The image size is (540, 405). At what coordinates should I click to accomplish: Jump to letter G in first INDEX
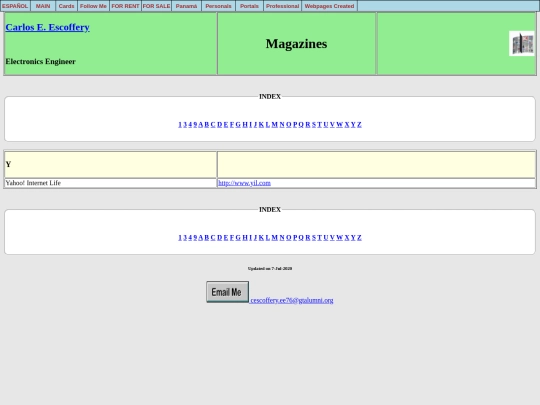(x=238, y=124)
